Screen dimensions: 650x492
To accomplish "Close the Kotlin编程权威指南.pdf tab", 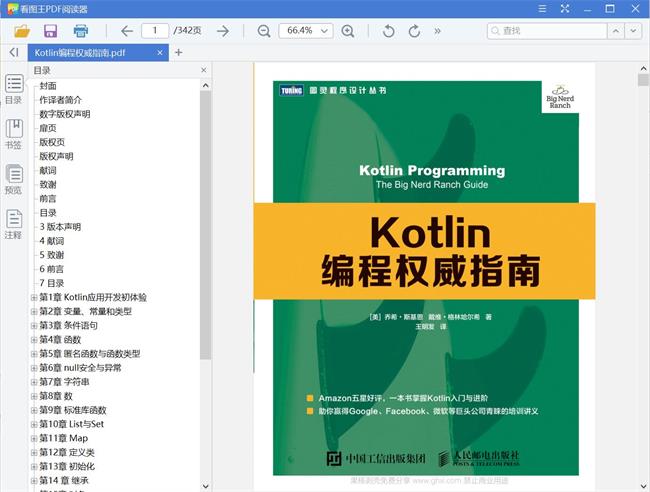I will coord(160,53).
